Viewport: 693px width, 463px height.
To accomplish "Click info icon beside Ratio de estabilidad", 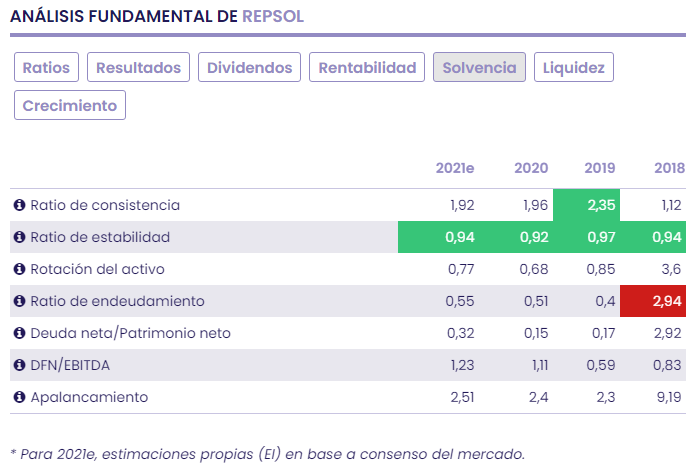I will click(x=19, y=237).
